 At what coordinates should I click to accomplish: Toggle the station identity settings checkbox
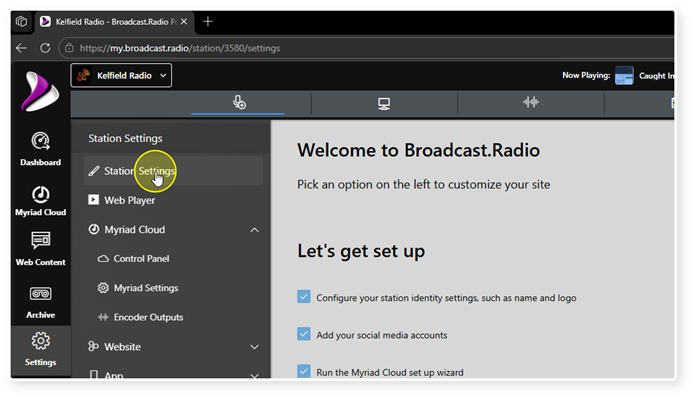click(x=304, y=297)
